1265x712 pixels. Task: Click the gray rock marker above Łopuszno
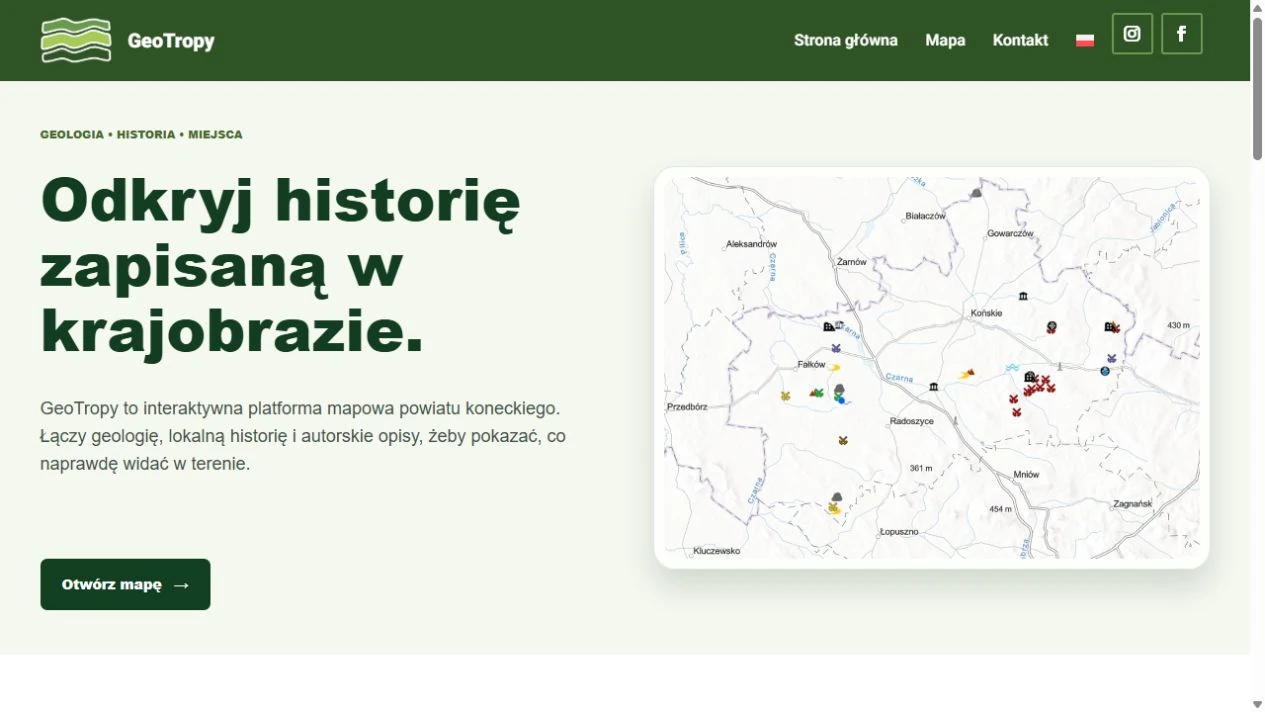(x=837, y=497)
